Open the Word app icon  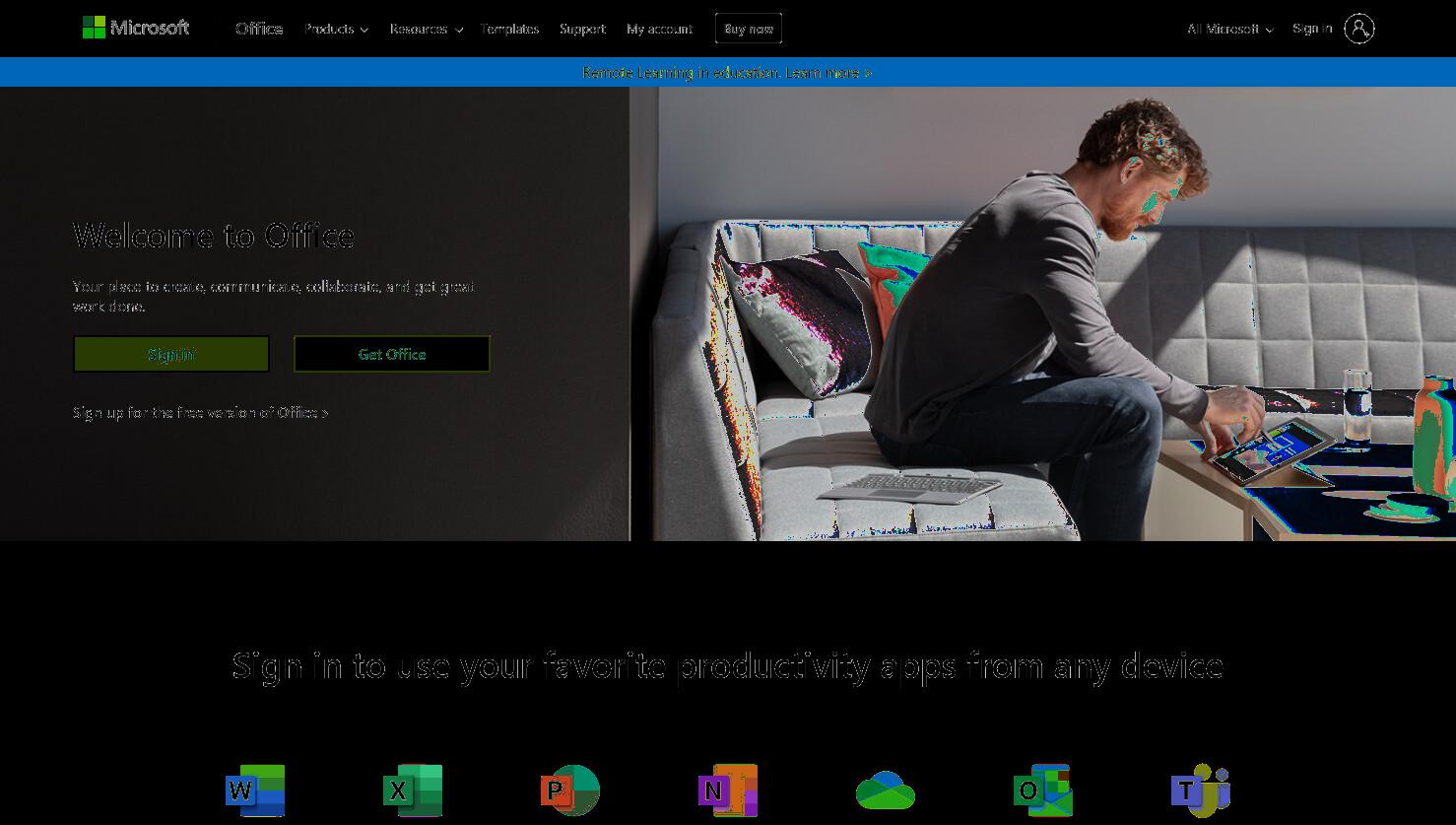click(x=255, y=791)
